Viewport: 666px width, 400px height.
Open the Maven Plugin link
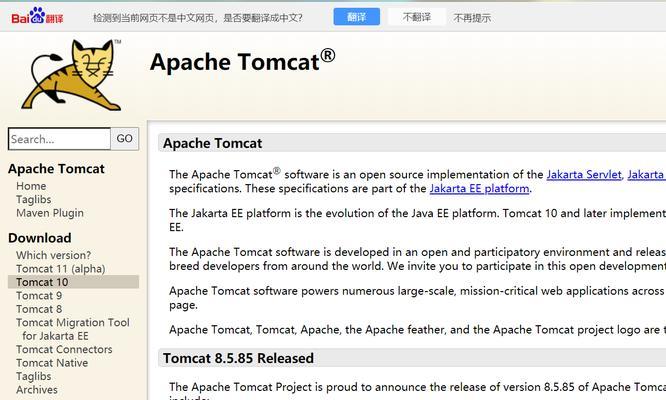(50, 213)
